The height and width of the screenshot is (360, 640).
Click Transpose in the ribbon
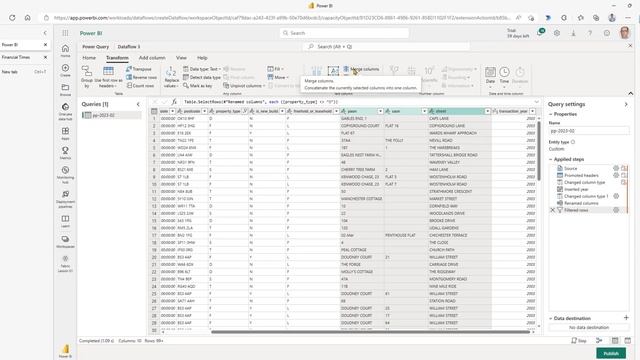click(139, 69)
